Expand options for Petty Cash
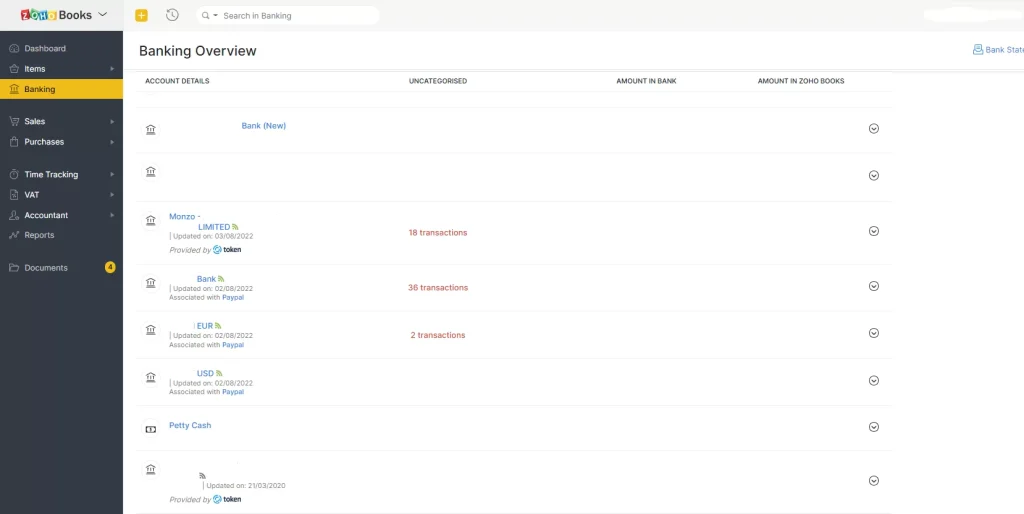 click(x=874, y=427)
